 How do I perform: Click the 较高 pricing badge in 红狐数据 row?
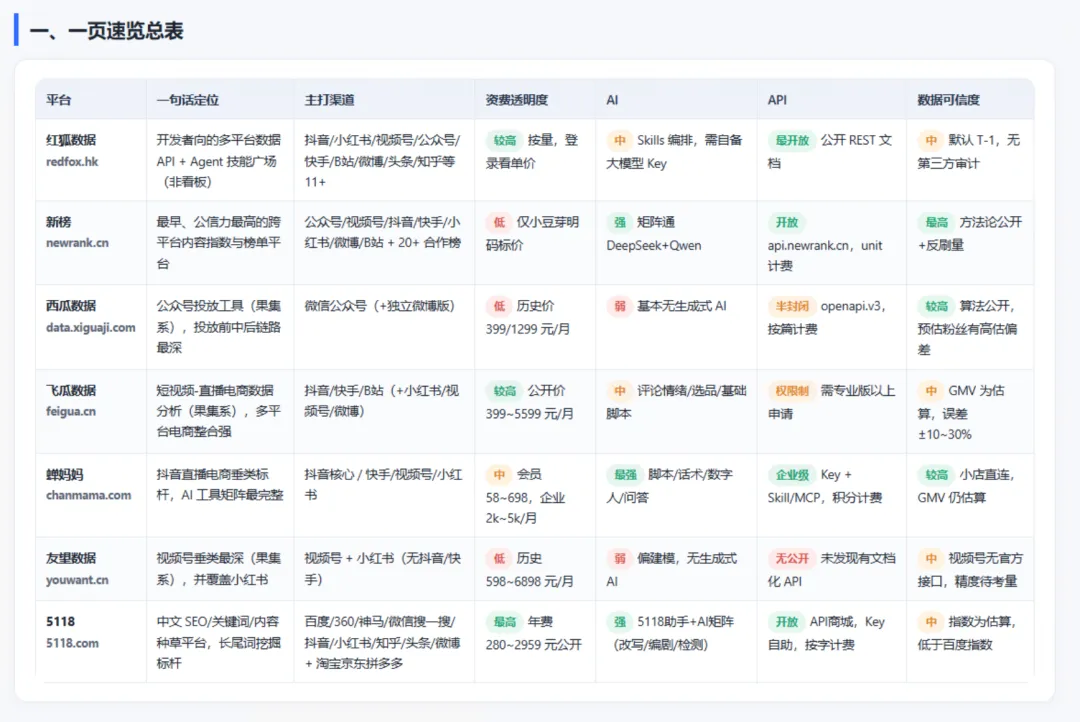pos(504,141)
